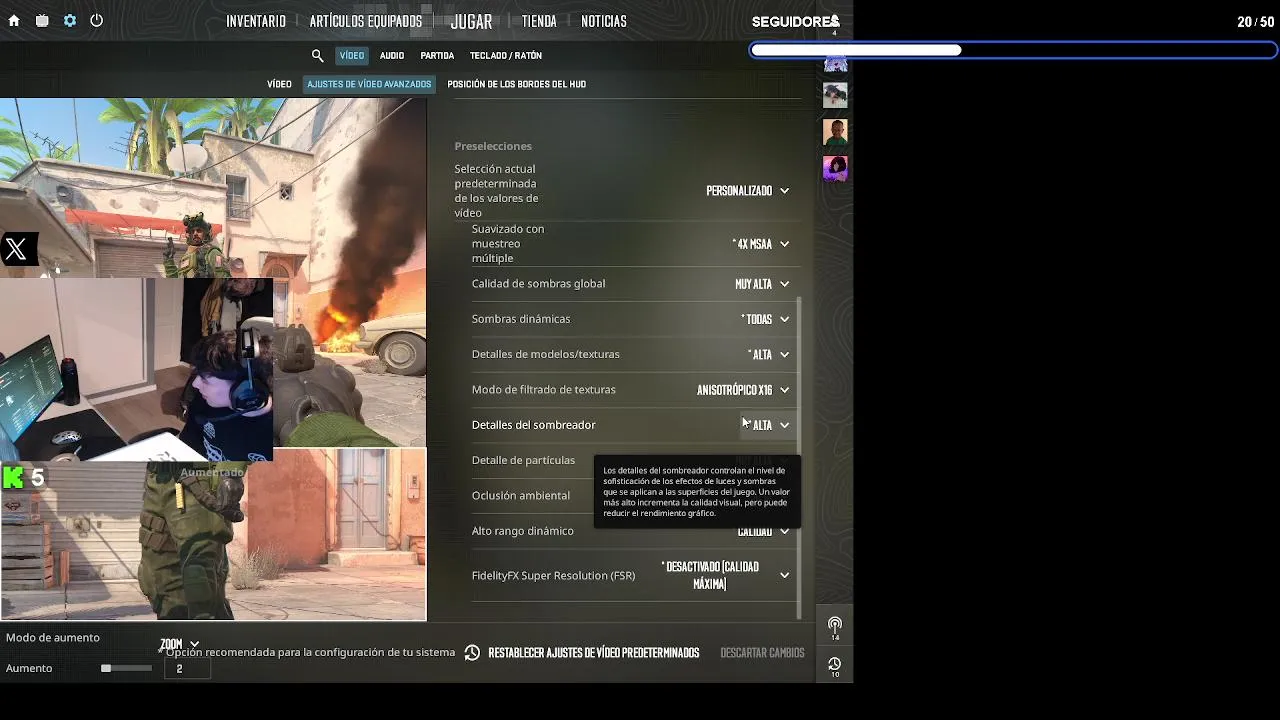Viewport: 1280px width, 720px height.
Task: Click the streamer webcam overlay
Action: pos(136,369)
